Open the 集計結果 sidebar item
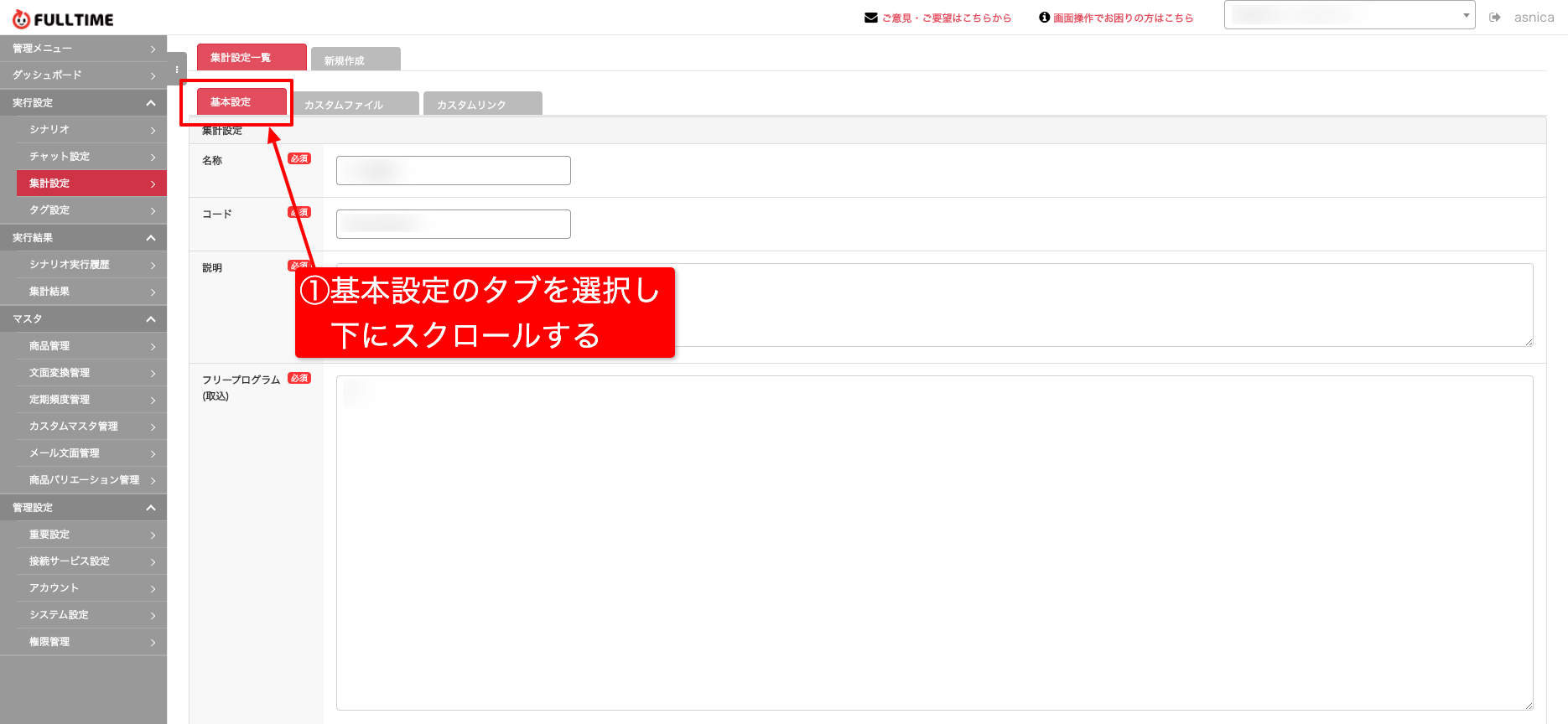The height and width of the screenshot is (724, 1568). pos(92,291)
